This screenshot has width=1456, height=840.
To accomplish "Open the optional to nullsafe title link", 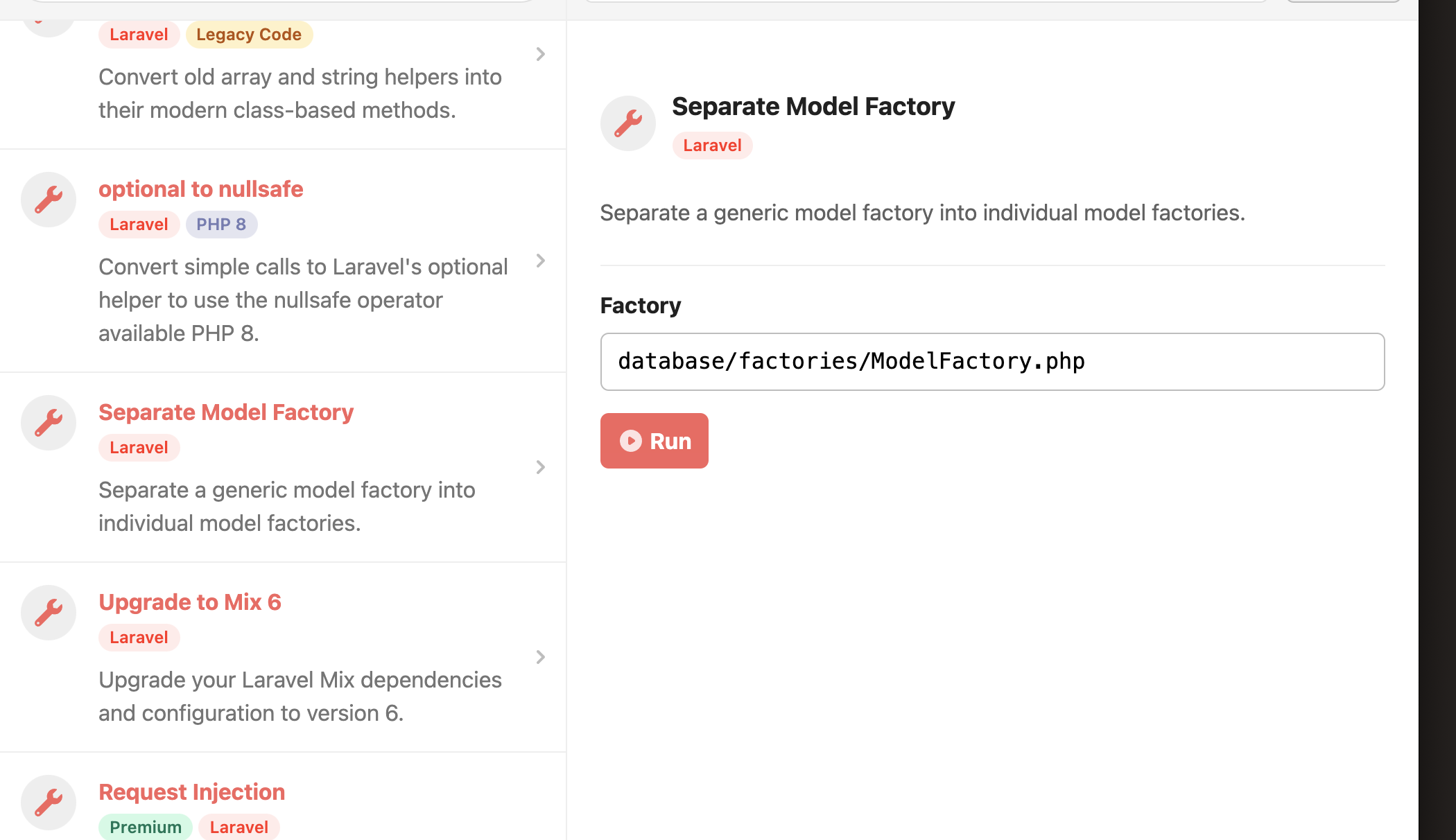I will [200, 189].
